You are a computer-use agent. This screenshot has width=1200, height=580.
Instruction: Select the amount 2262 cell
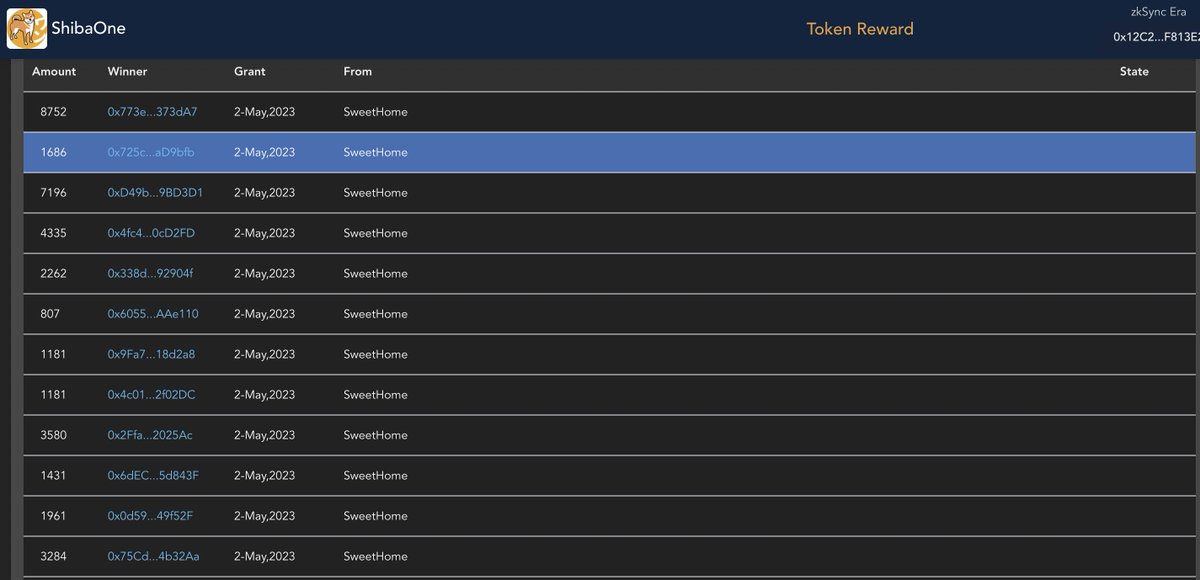point(53,273)
